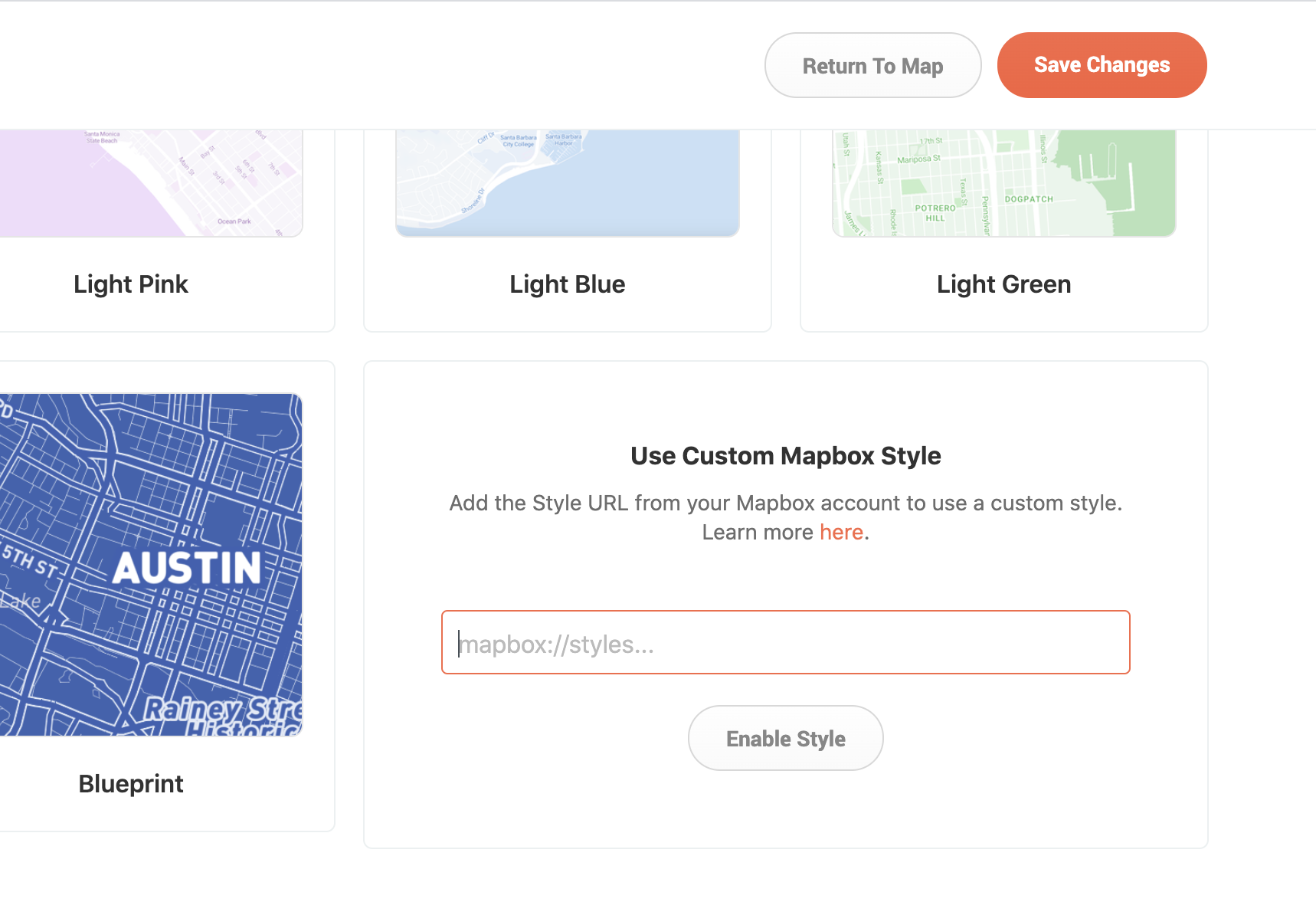
Task: Click the Light Pink style label
Action: 131,284
